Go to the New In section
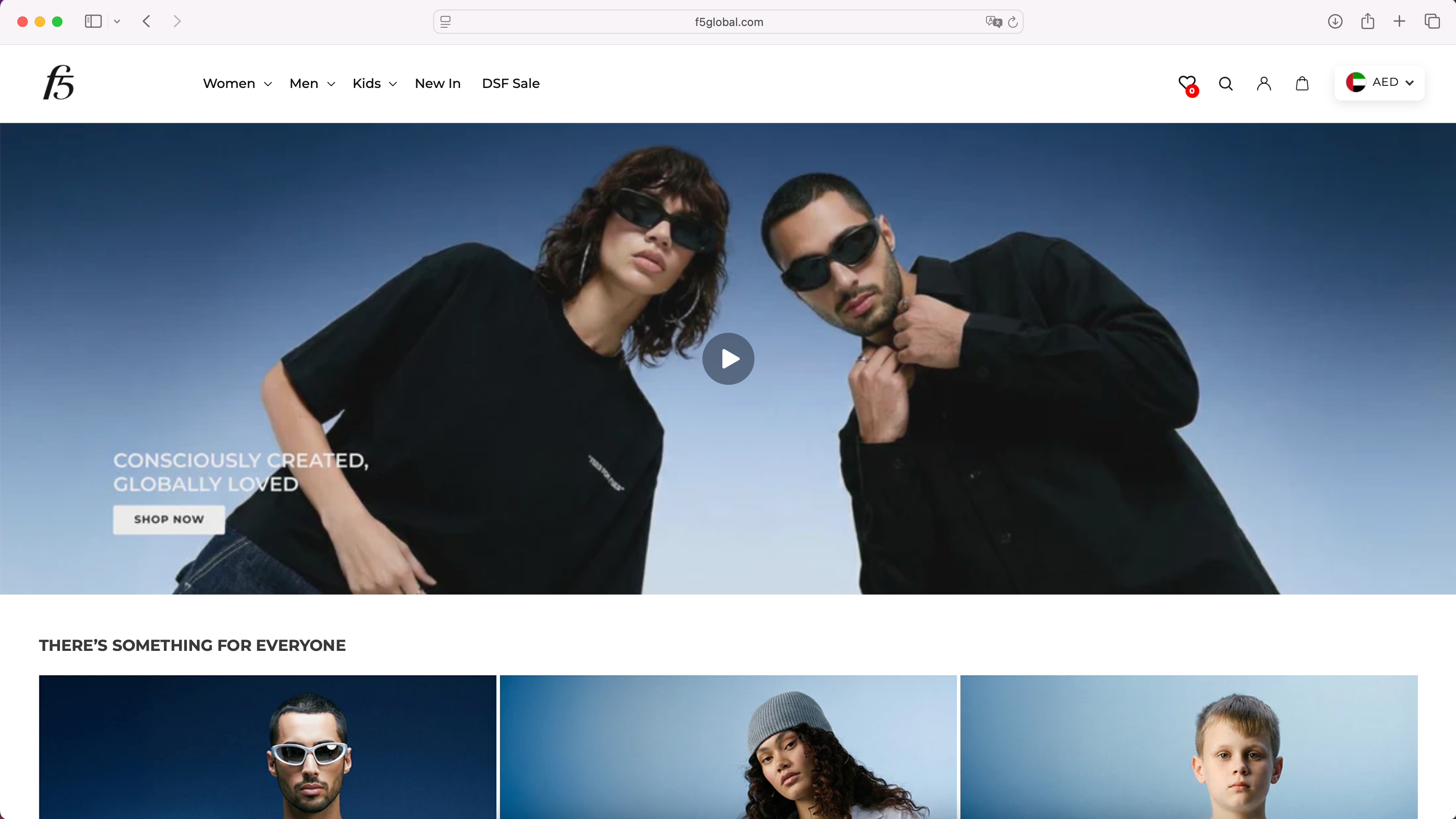Screen dimensions: 1456x819 (x=437, y=83)
